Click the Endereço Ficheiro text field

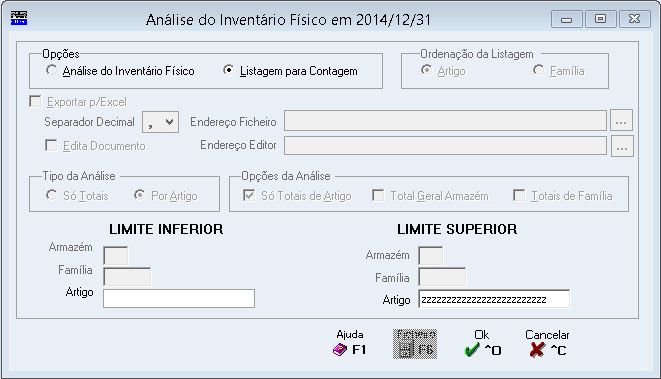click(x=445, y=121)
